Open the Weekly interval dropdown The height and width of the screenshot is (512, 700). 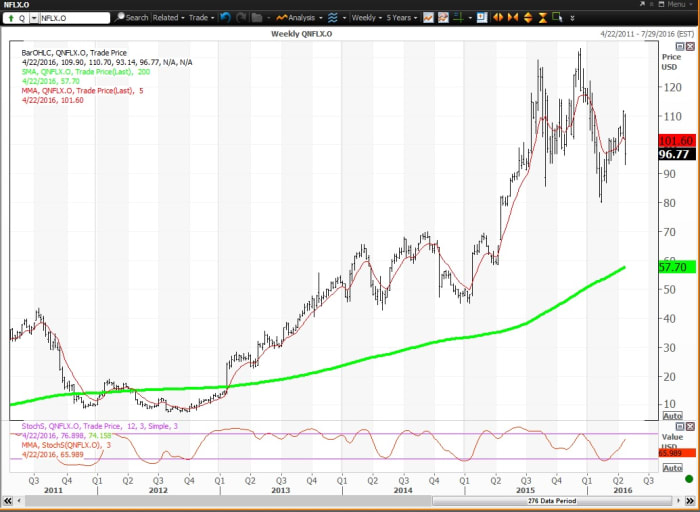(x=367, y=18)
